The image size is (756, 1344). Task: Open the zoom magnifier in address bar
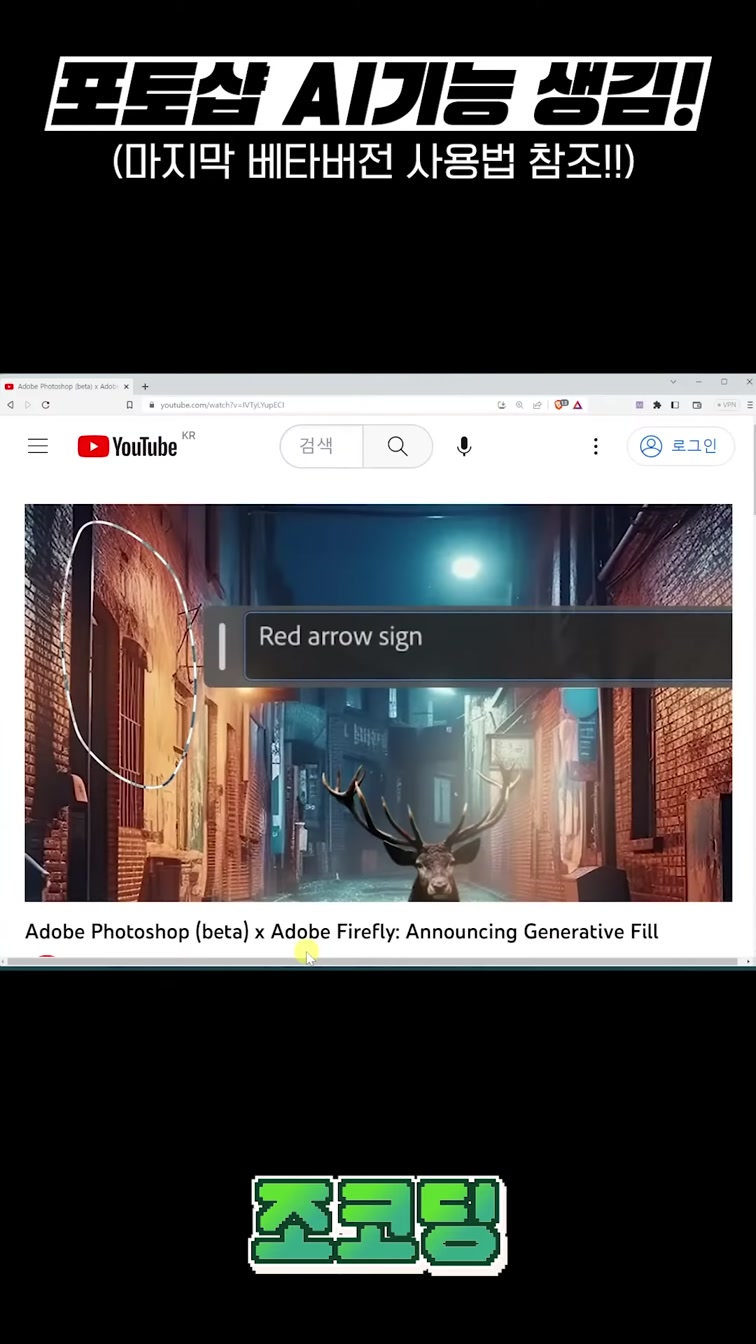click(x=520, y=405)
